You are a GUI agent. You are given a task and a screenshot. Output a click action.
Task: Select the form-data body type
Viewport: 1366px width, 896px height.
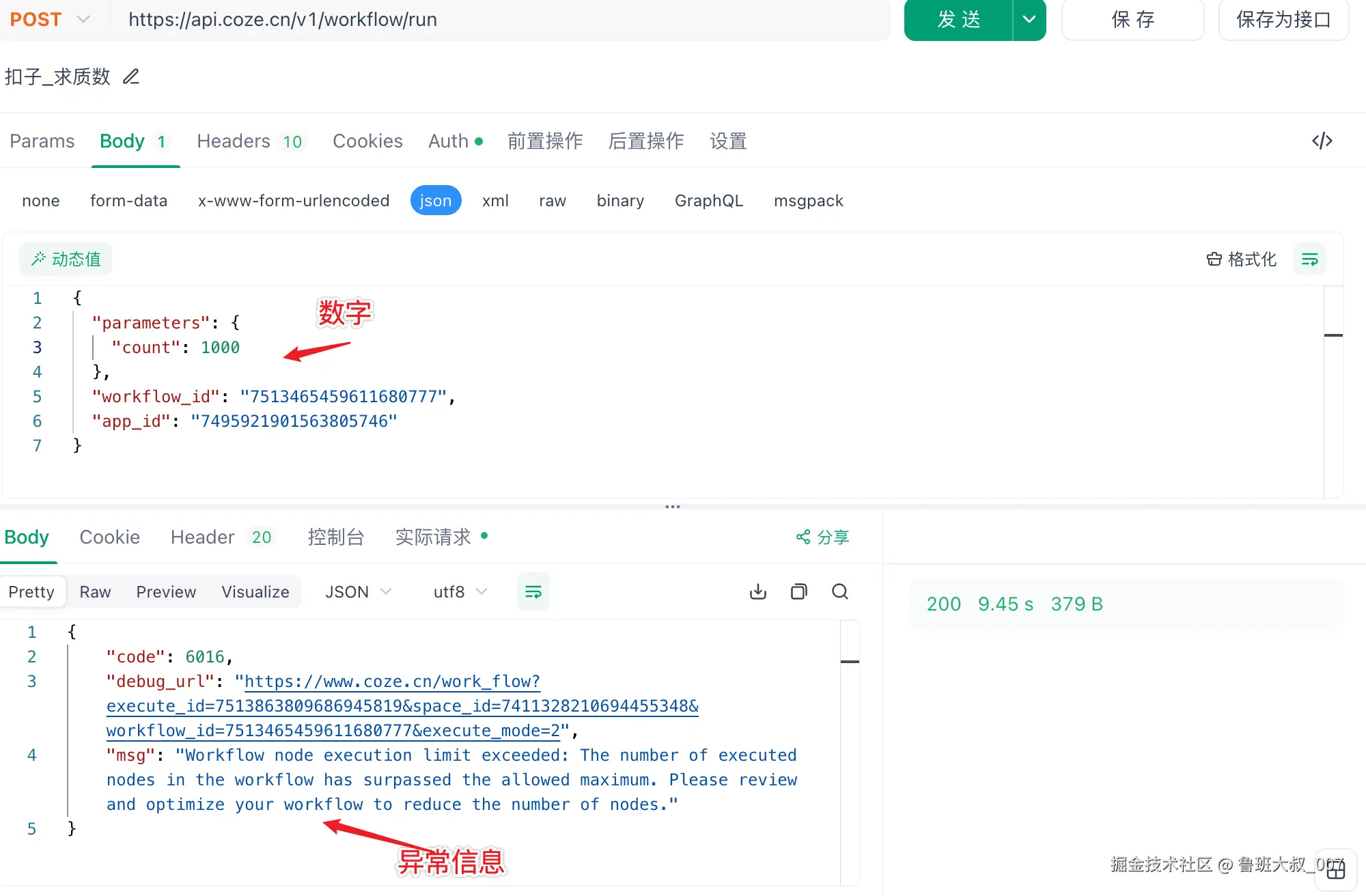(128, 201)
